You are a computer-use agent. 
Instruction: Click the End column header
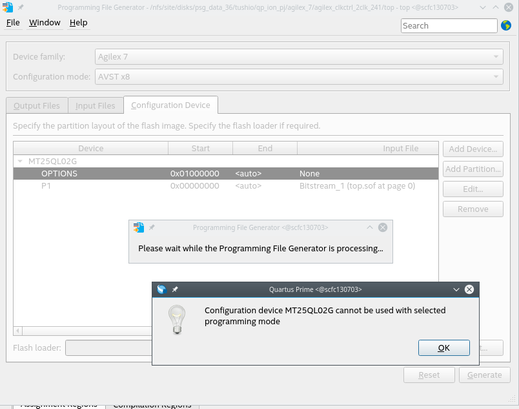pyautogui.click(x=265, y=148)
